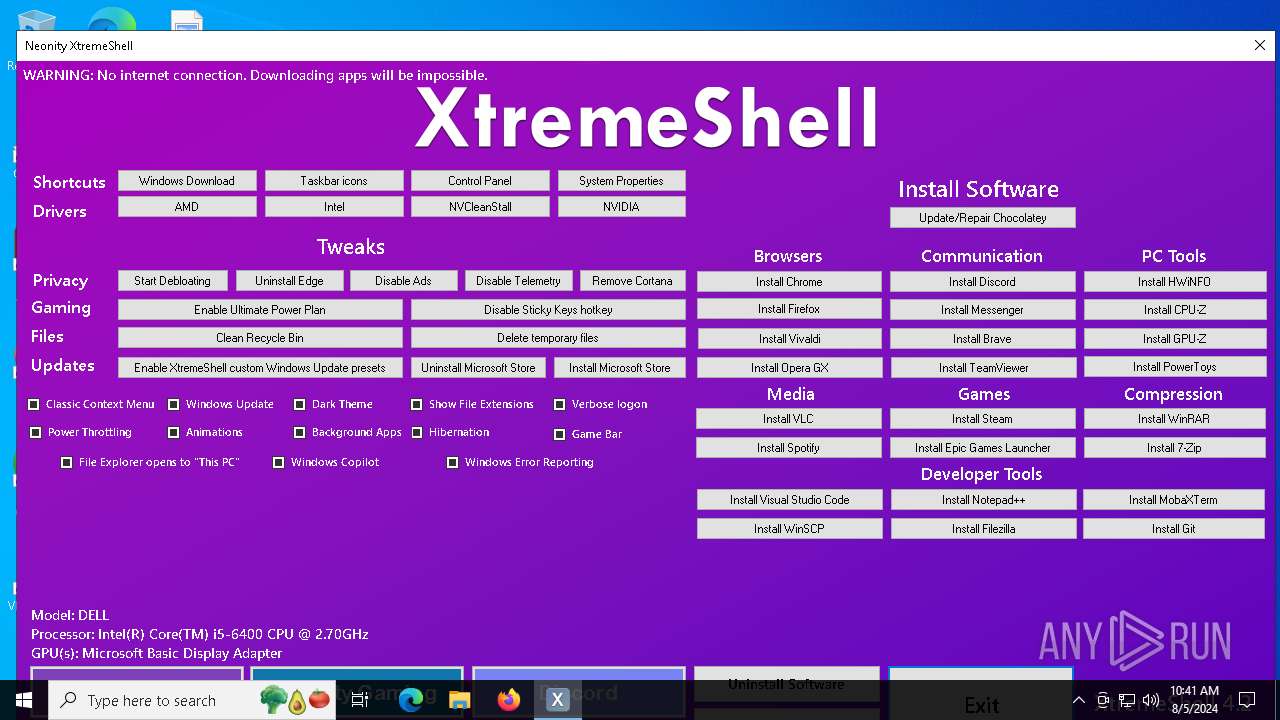Click Install HWiNFO
1280x720 pixels.
(x=1174, y=282)
